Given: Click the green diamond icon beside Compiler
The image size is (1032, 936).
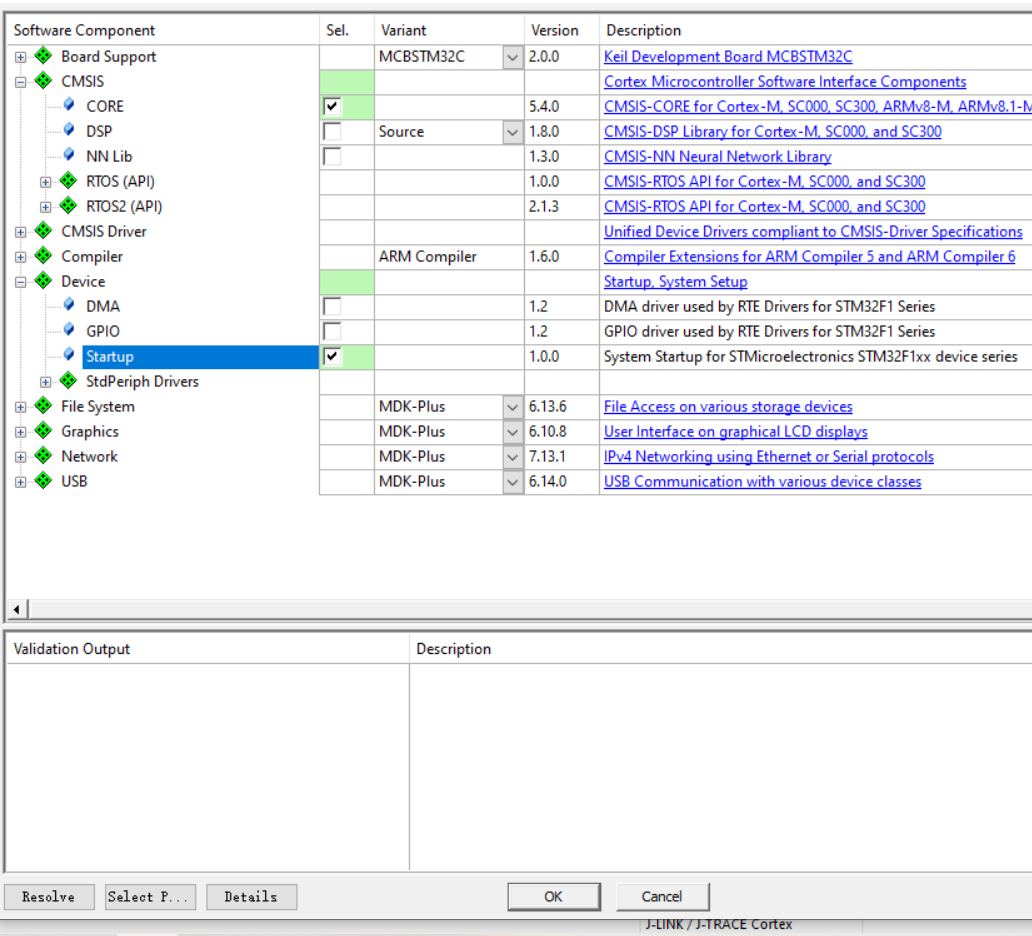Looking at the screenshot, I should pyautogui.click(x=43, y=255).
